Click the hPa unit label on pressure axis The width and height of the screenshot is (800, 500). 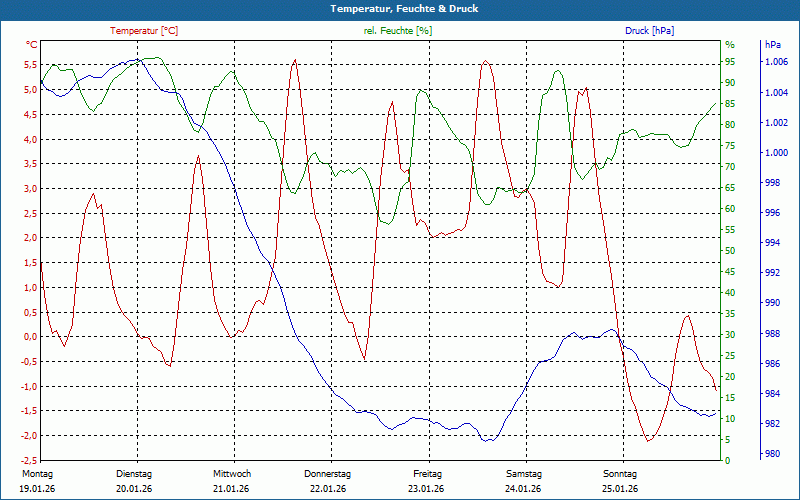tap(773, 45)
